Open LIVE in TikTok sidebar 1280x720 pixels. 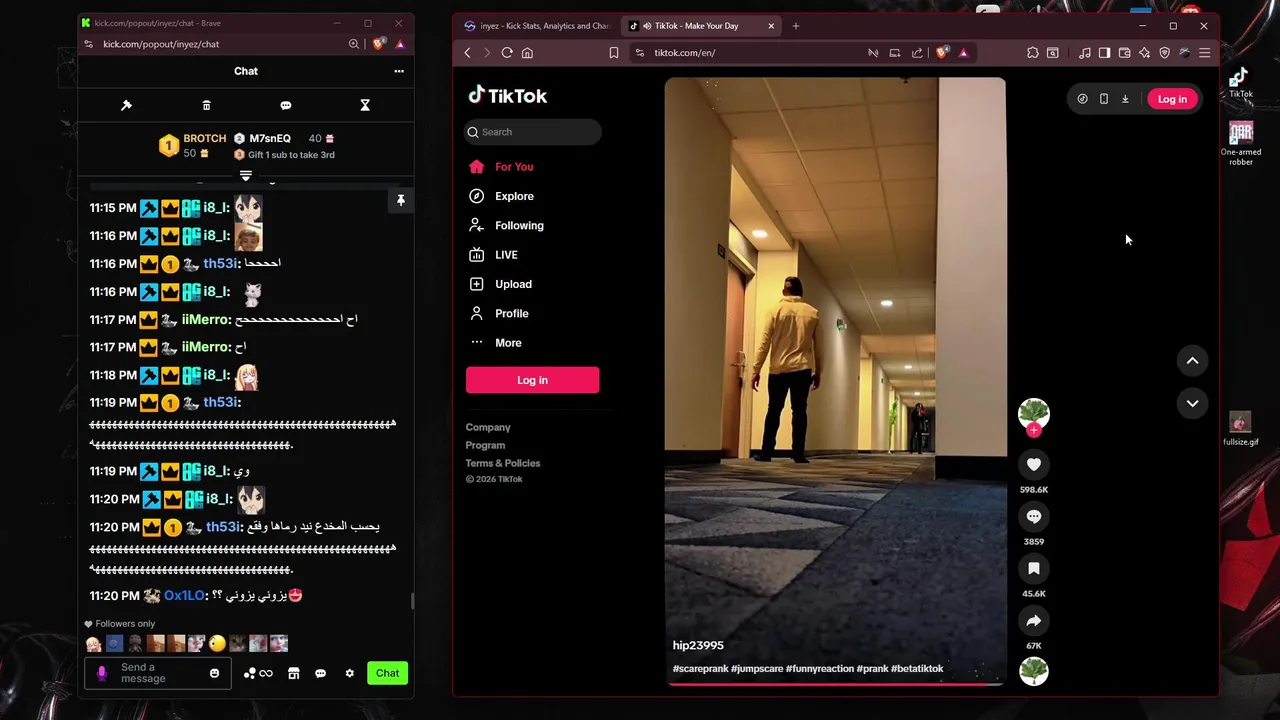[x=506, y=255]
